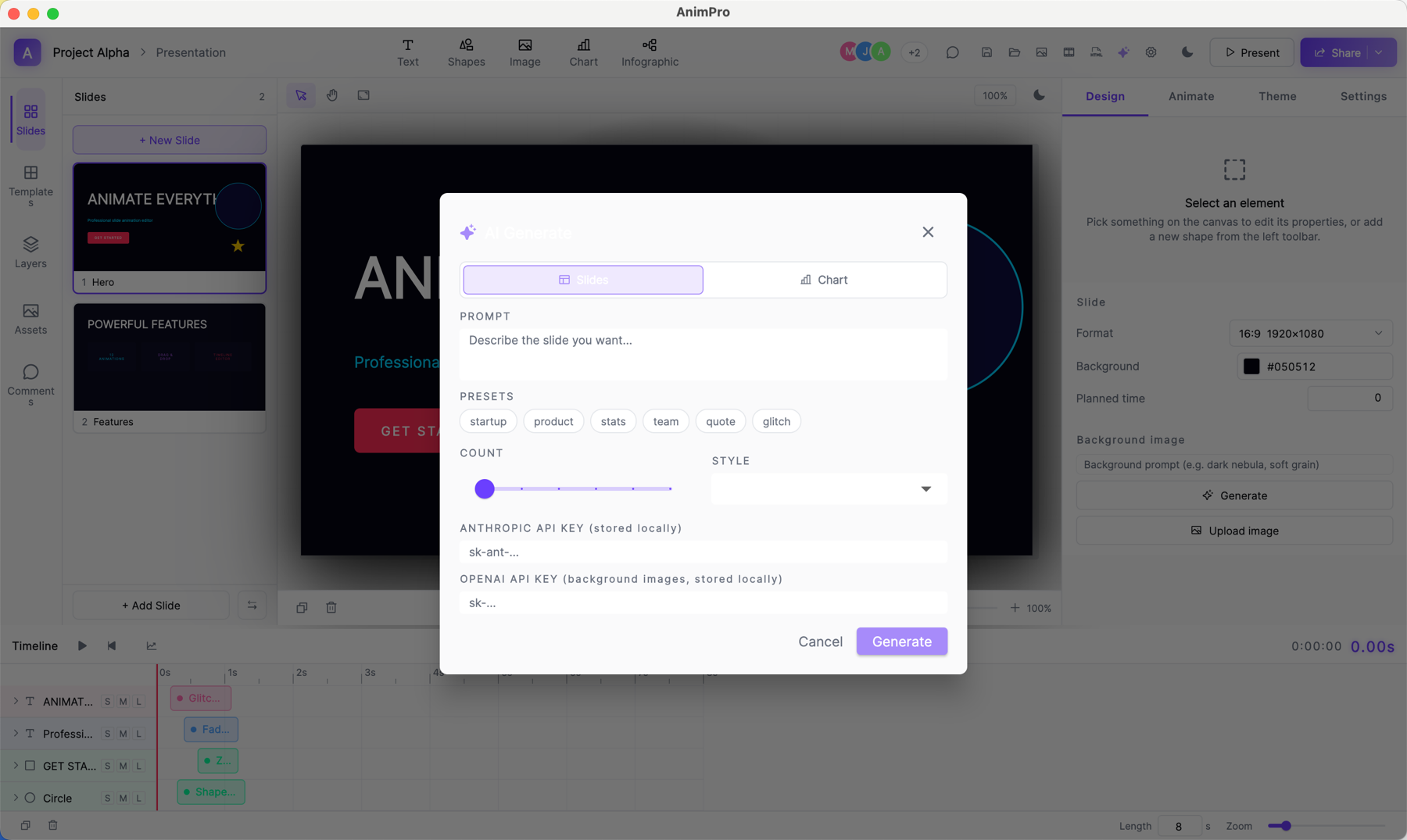Click the AI sparkle icon in header
This screenshot has height=840, width=1407.
point(1123,52)
